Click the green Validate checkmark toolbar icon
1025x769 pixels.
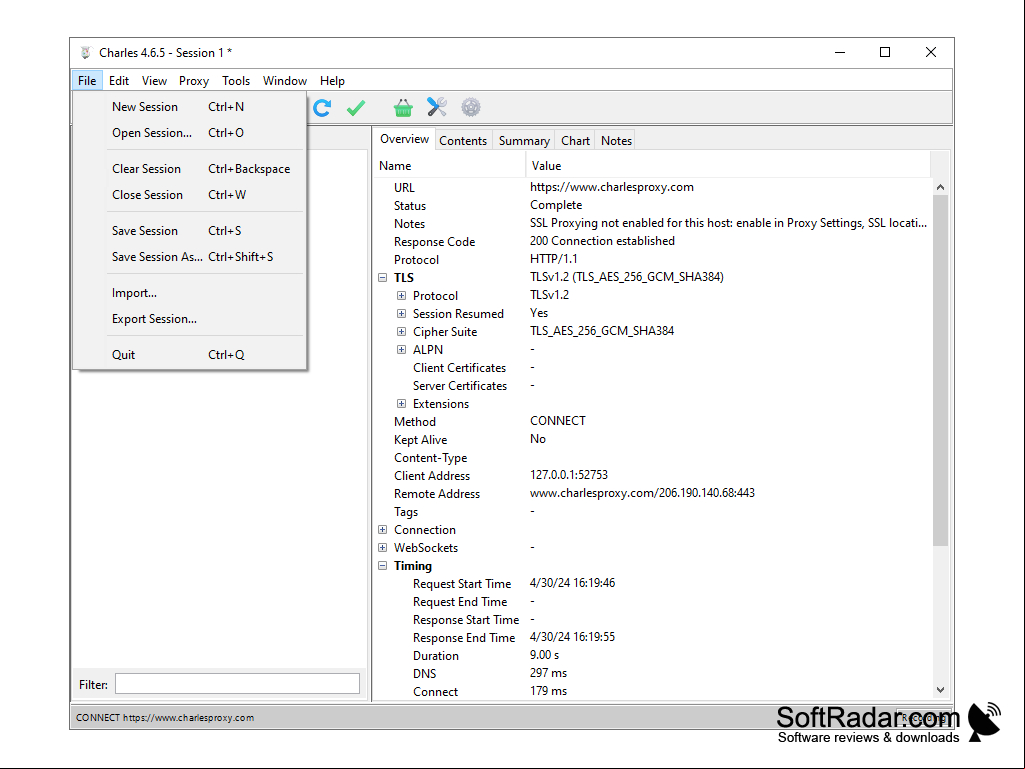pos(356,108)
